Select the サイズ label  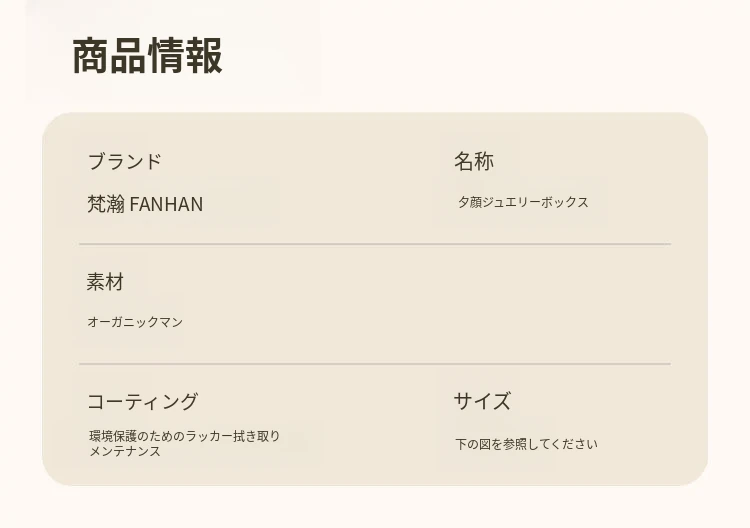pos(482,402)
